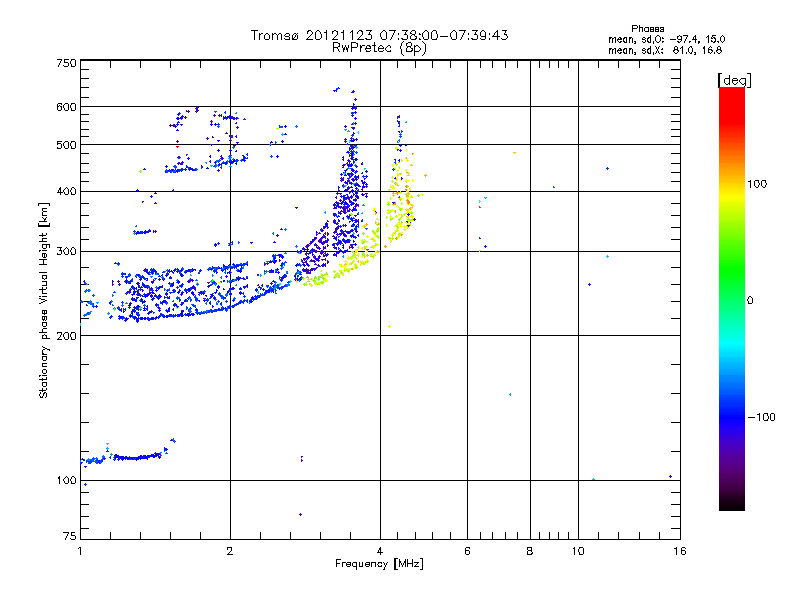Click the '1' frequency axis tick label

tap(80, 551)
